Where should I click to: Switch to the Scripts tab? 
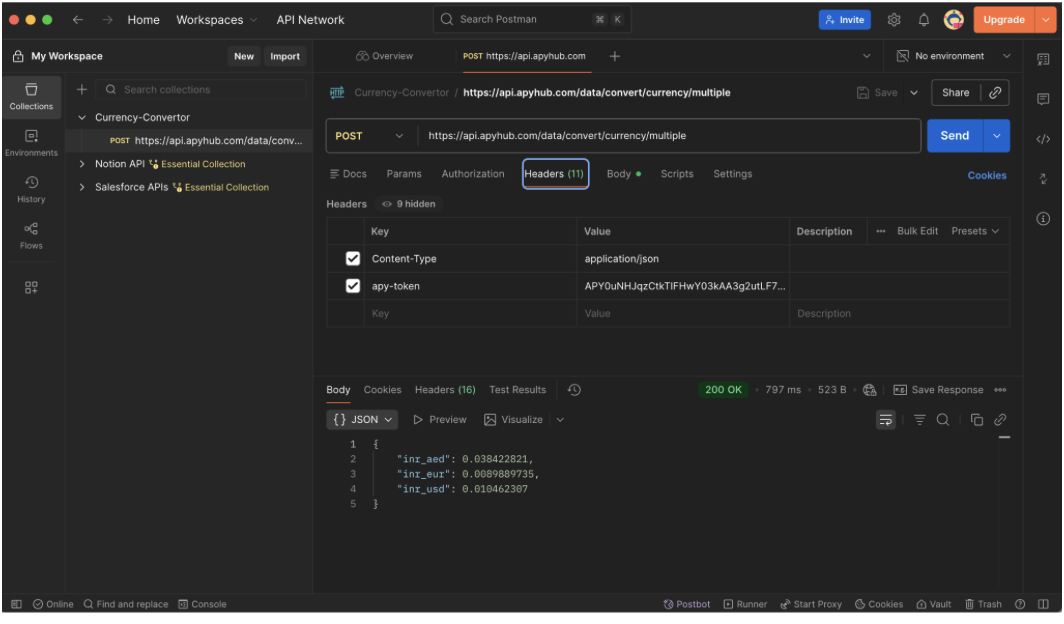pyautogui.click(x=677, y=174)
